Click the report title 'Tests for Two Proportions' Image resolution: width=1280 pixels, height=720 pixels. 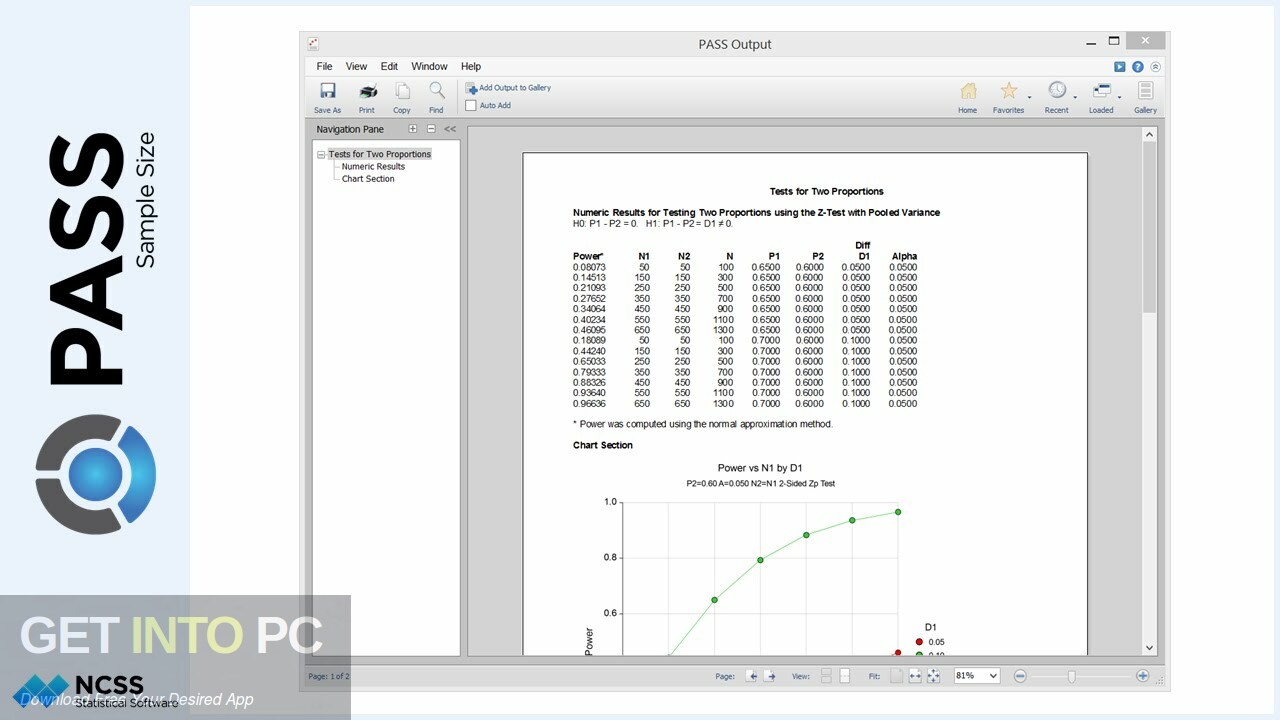(x=826, y=191)
